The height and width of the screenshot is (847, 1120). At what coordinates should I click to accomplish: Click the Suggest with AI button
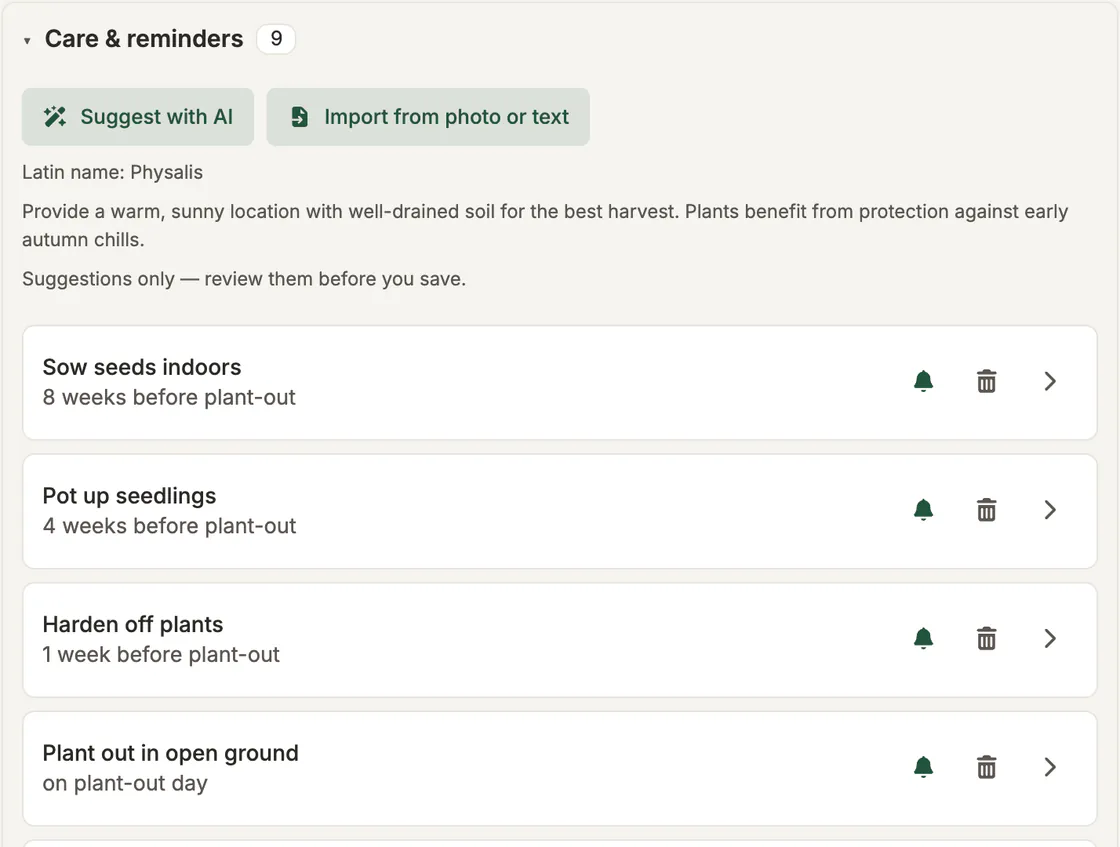pos(138,117)
